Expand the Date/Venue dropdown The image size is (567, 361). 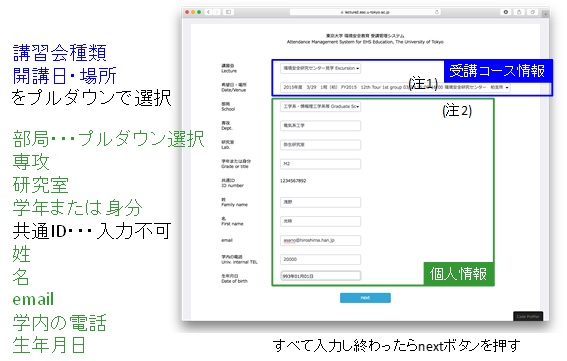[395, 88]
